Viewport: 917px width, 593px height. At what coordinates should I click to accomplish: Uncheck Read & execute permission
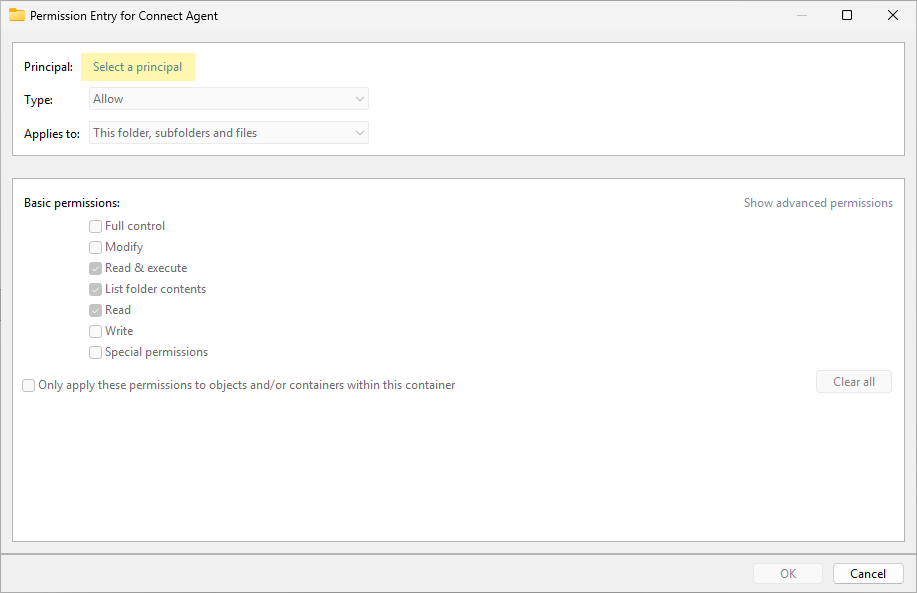tap(96, 268)
